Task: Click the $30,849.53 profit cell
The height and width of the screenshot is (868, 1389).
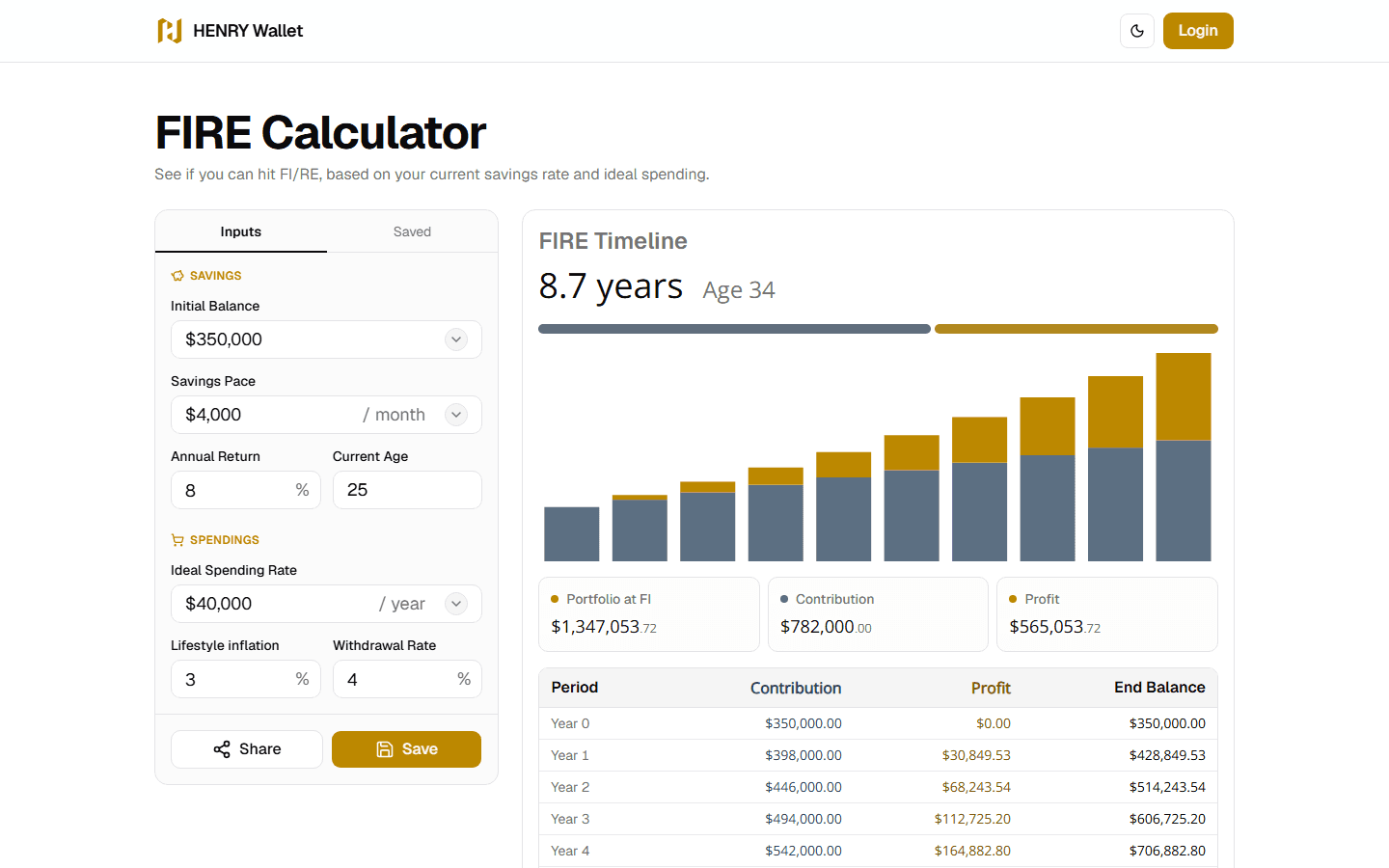Action: (976, 755)
